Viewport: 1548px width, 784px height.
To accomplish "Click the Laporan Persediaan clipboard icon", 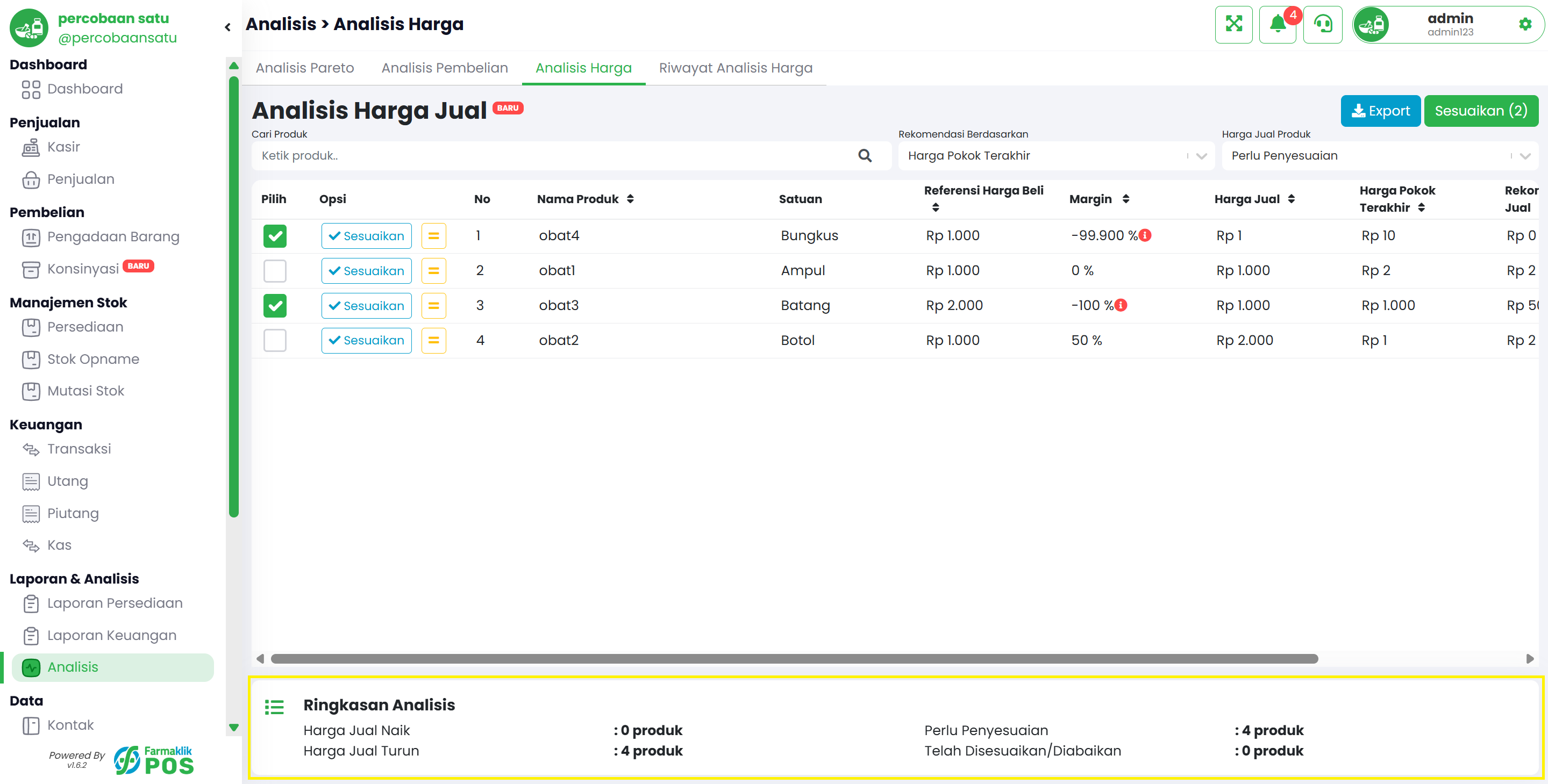I will point(31,603).
